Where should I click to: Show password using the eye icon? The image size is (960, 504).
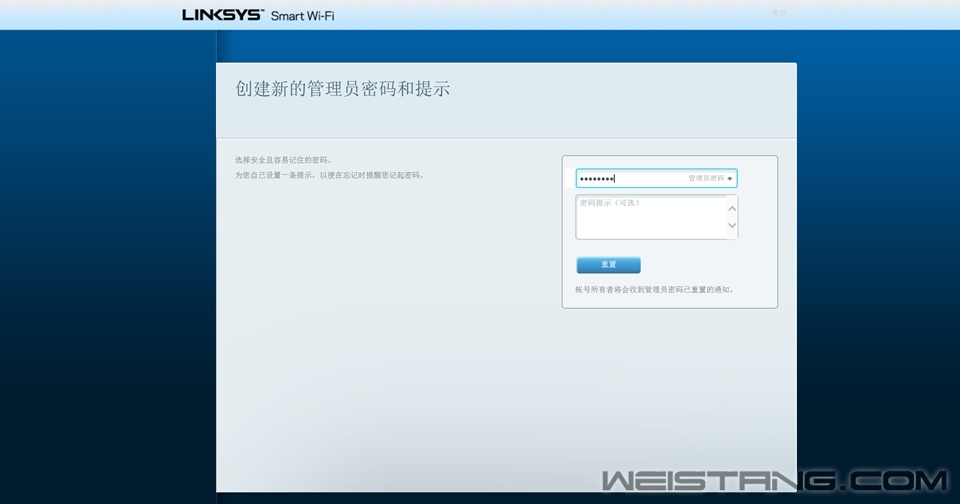[x=730, y=178]
